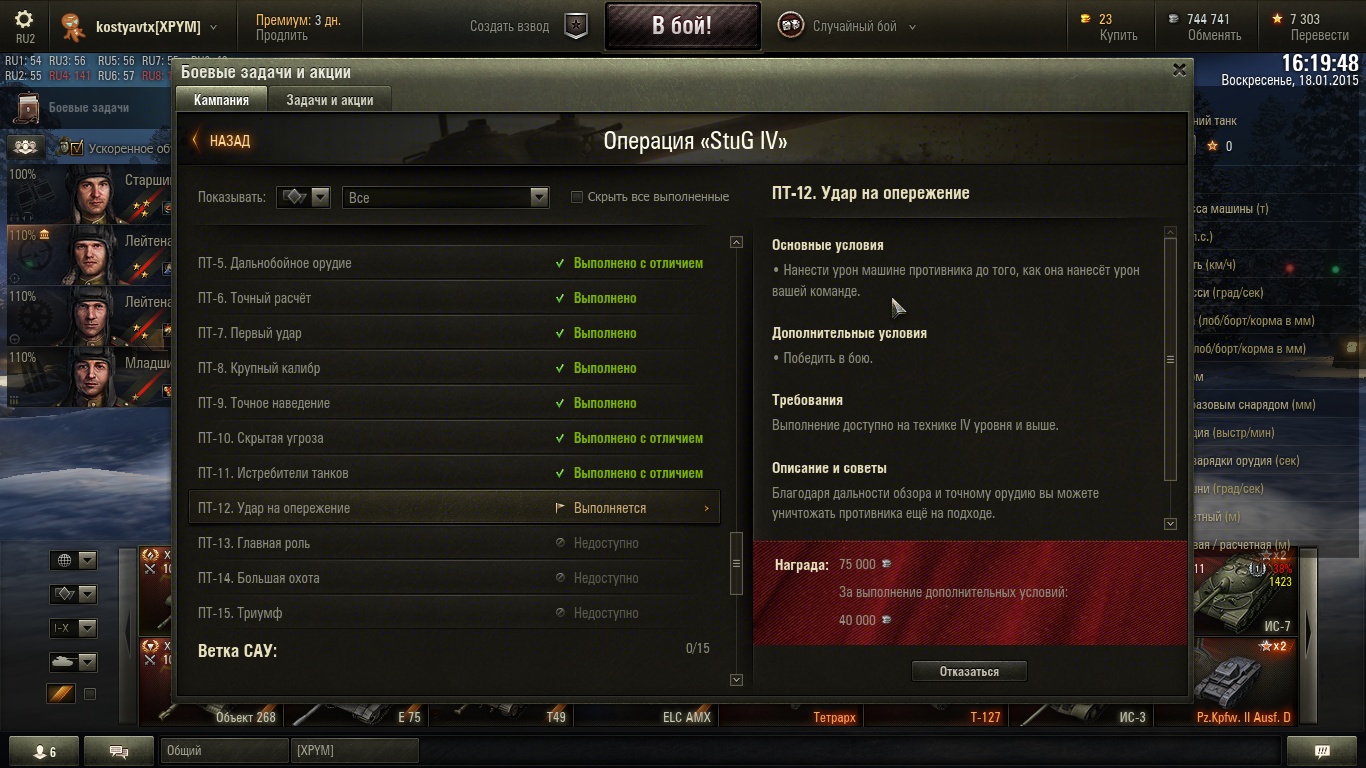Enable the Скрыть все выполненные checkbox
1366x768 pixels.
pyautogui.click(x=577, y=197)
